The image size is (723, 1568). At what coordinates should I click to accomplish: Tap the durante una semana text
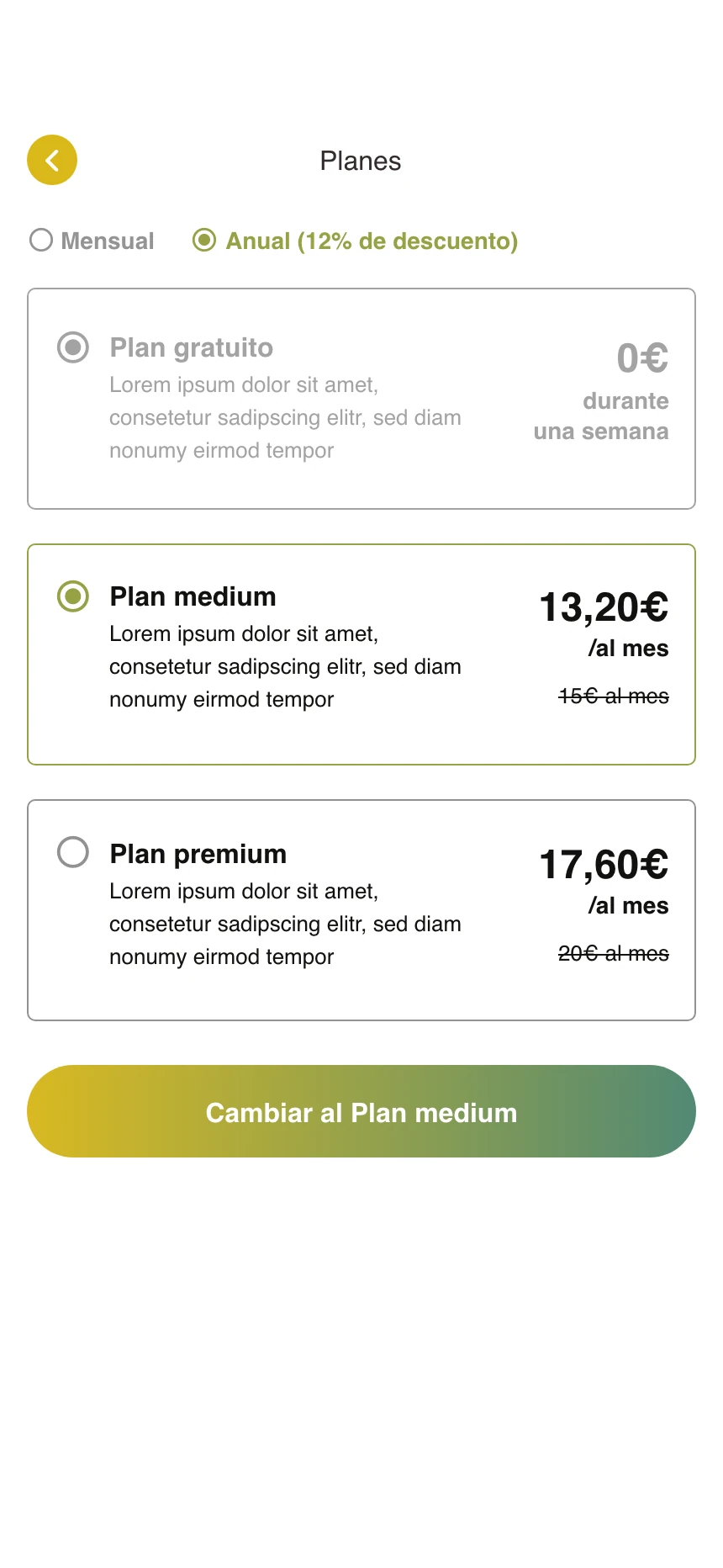click(x=601, y=416)
